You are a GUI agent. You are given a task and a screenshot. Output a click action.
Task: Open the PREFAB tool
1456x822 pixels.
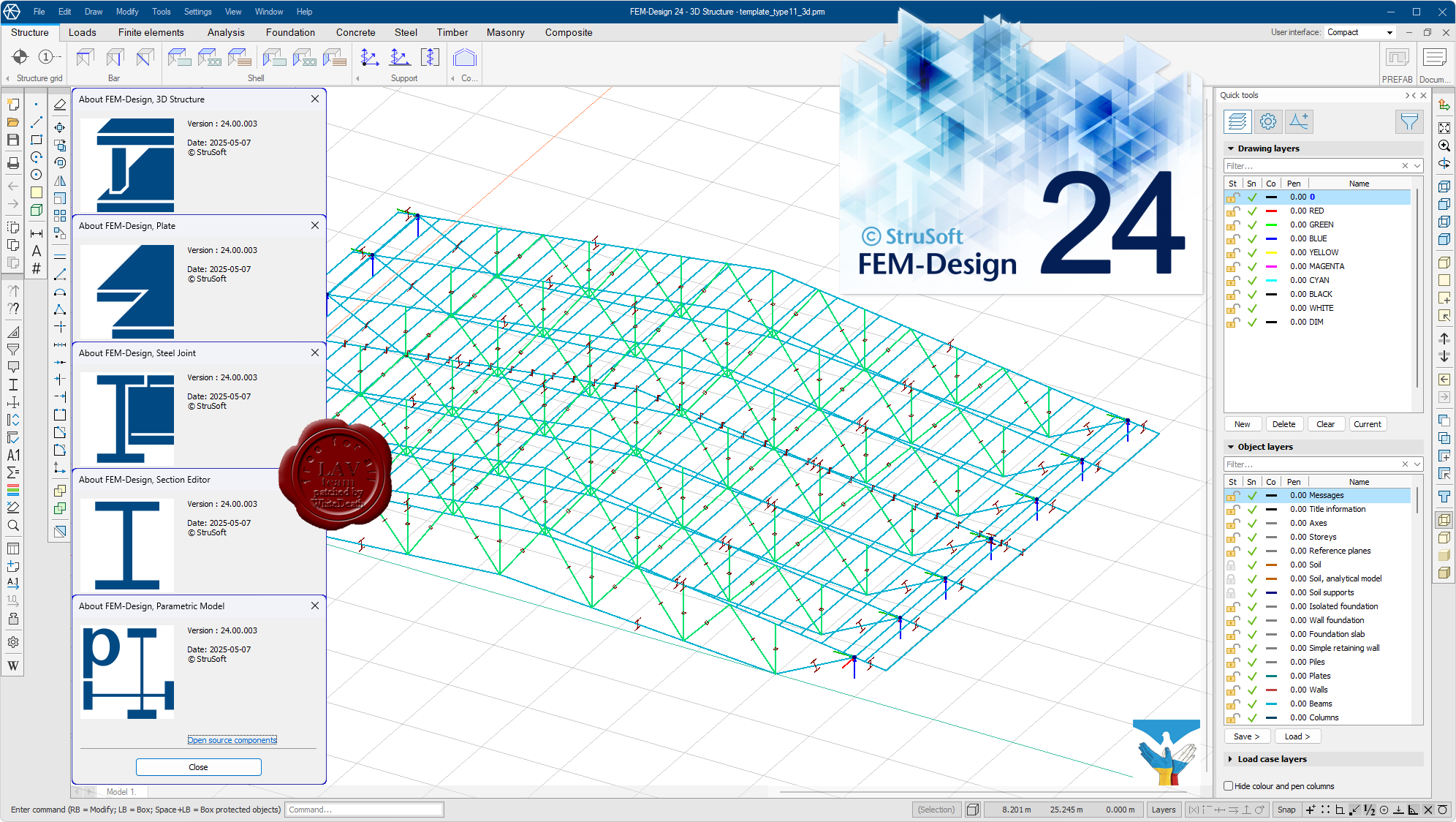click(1397, 64)
